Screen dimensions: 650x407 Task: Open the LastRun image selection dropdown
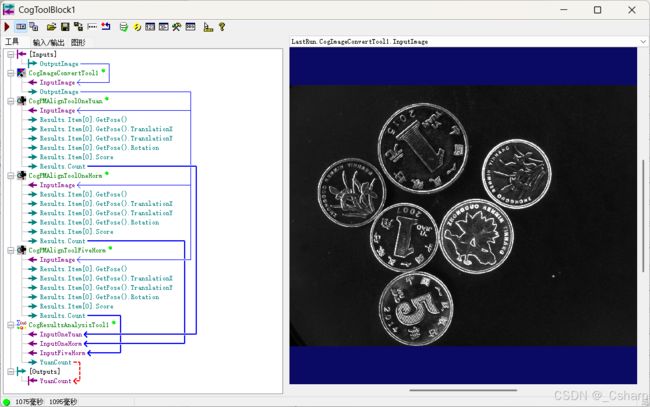(x=643, y=41)
